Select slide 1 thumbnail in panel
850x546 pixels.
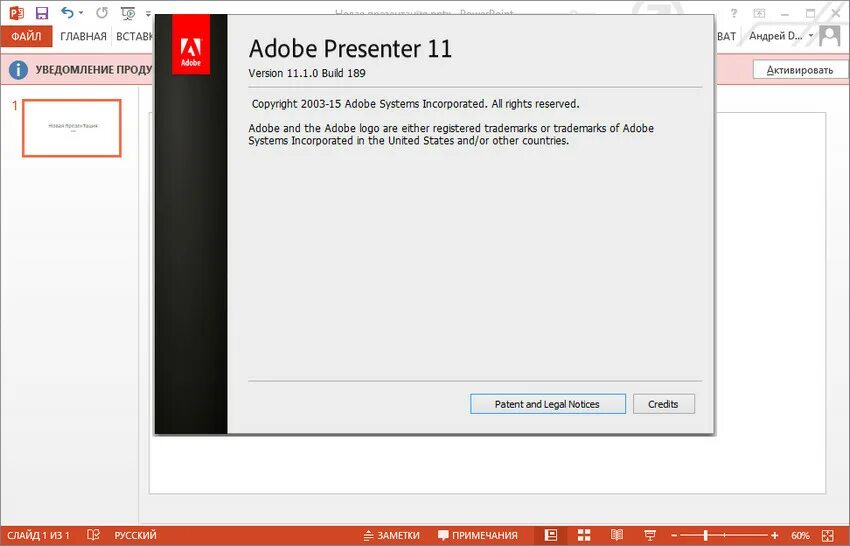[x=72, y=128]
